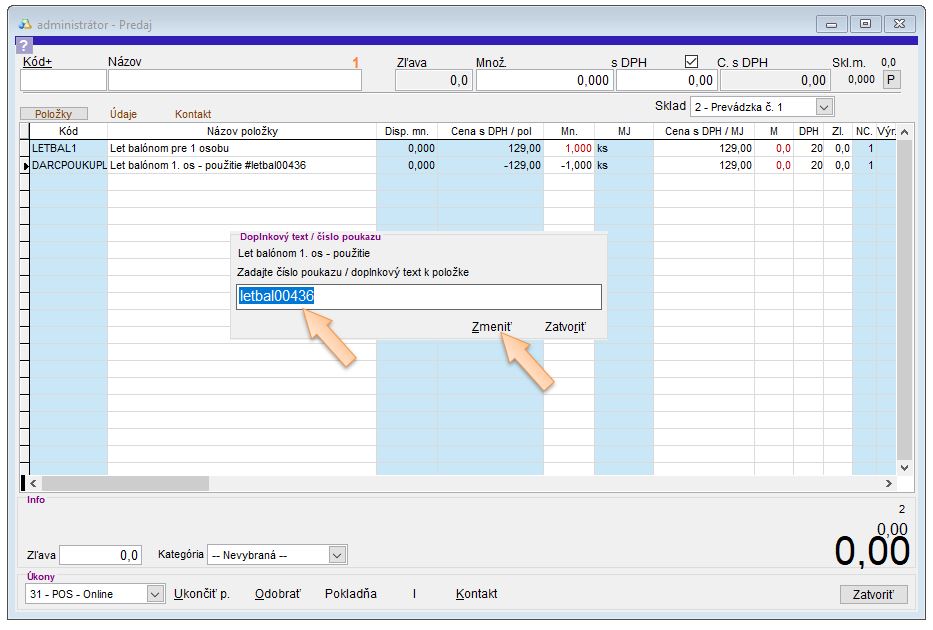Click the scroll-right arrow of the items grid
The width and height of the screenshot is (933, 630).
click(889, 484)
